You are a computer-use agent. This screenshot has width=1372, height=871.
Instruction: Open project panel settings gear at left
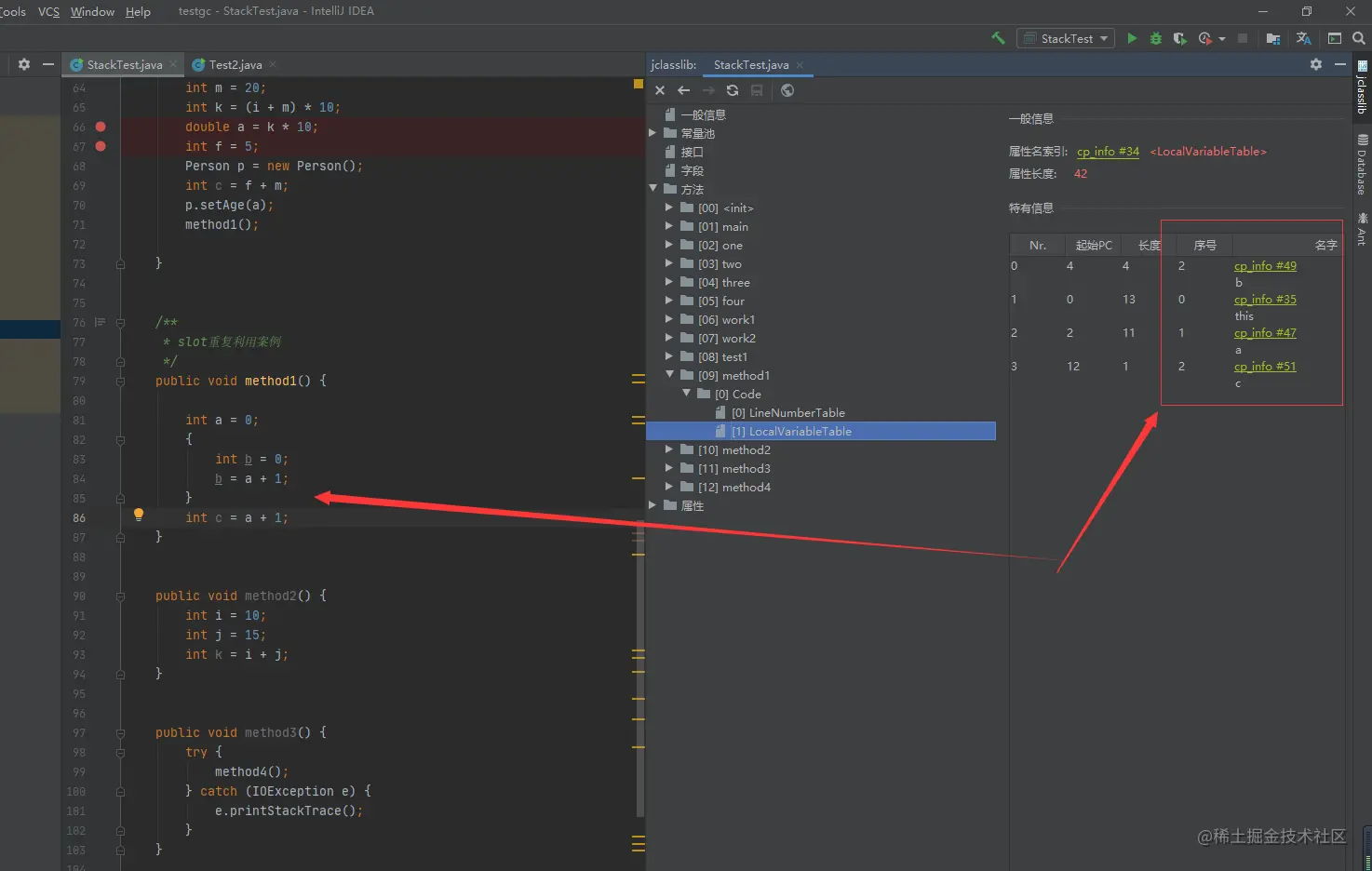pyautogui.click(x=24, y=64)
